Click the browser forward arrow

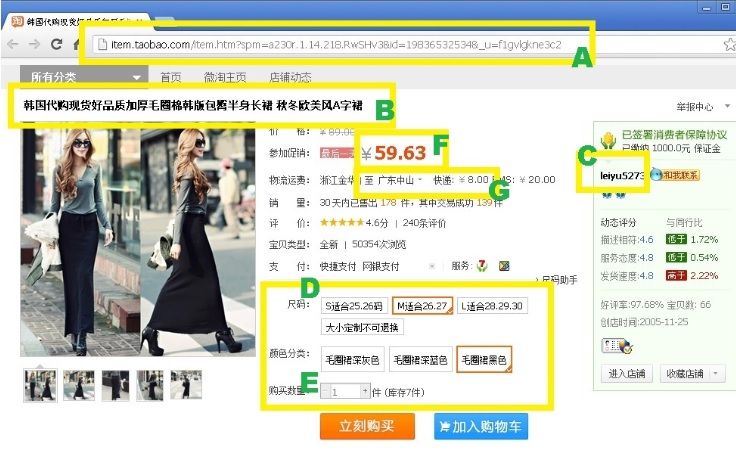point(35,44)
